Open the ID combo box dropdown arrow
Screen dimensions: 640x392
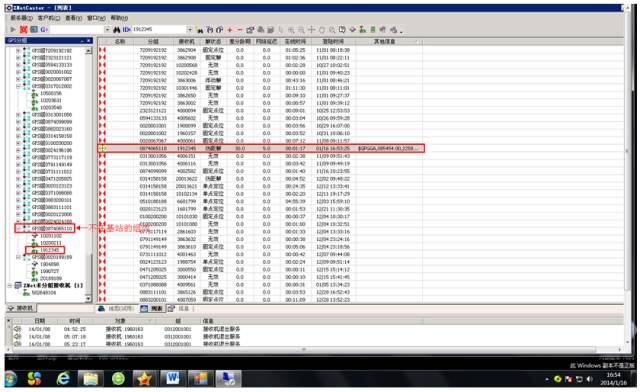click(x=189, y=30)
